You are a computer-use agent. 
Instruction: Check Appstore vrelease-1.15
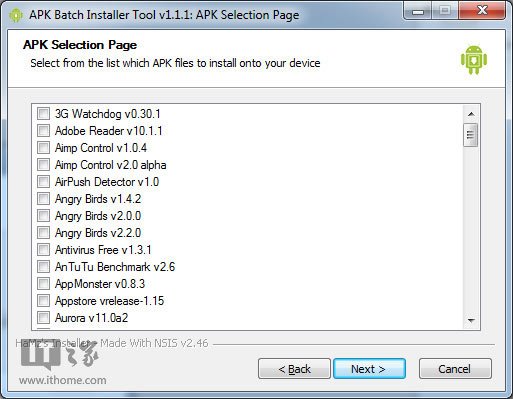tap(43, 300)
